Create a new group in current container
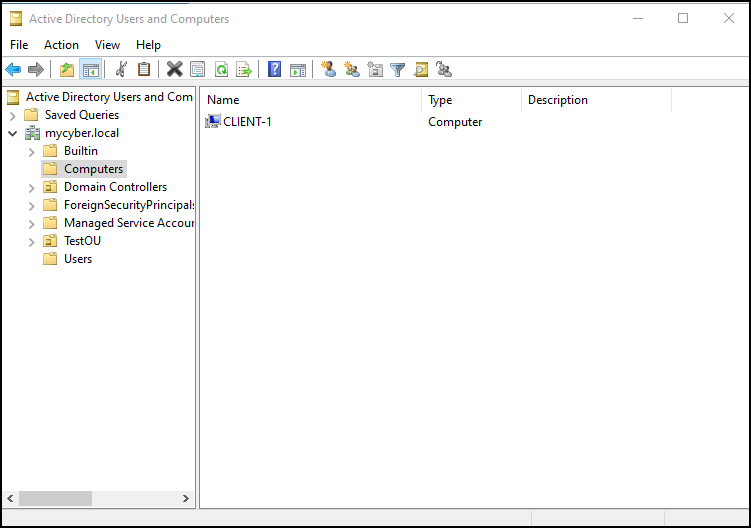751x528 pixels. tap(352, 70)
